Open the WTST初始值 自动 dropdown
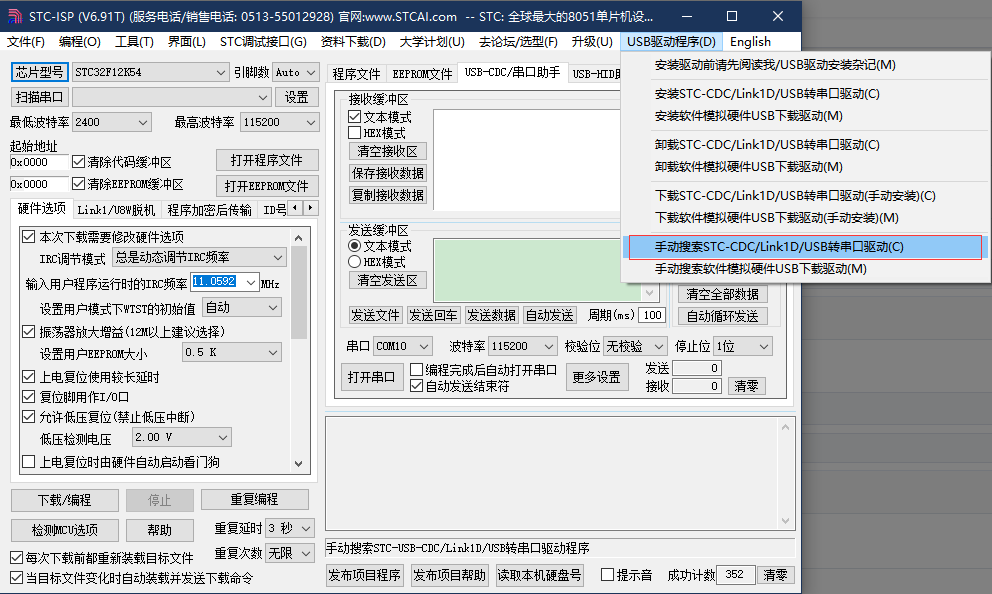Image resolution: width=992 pixels, height=594 pixels. (242, 307)
